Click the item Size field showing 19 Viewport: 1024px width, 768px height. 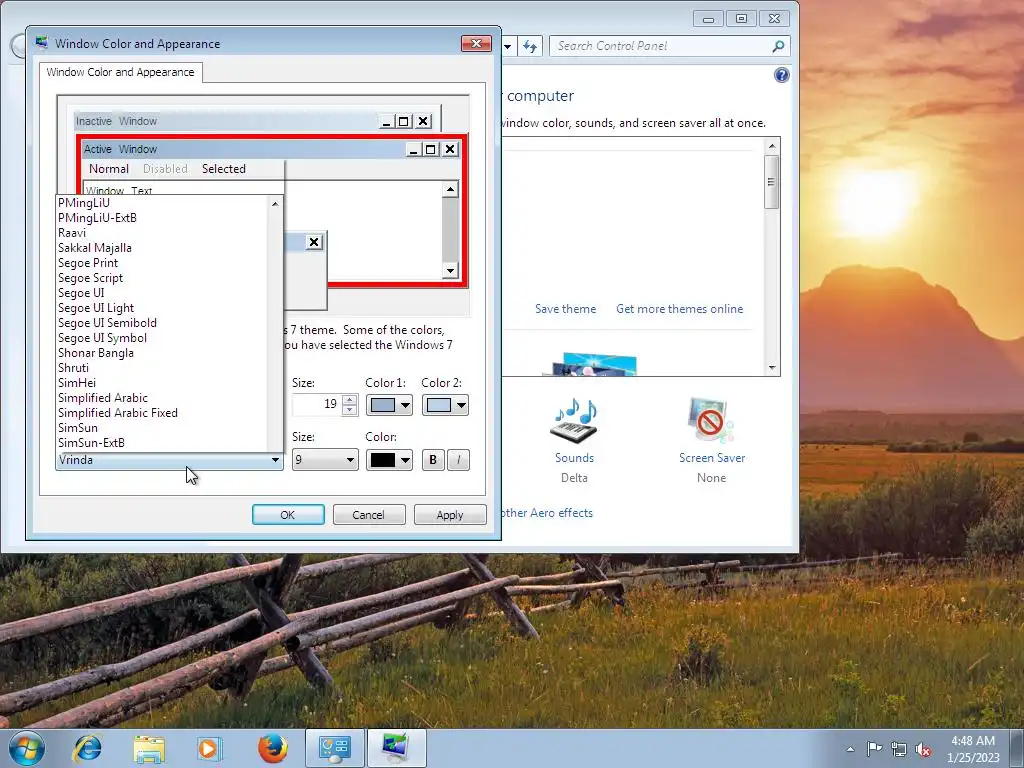coord(317,404)
